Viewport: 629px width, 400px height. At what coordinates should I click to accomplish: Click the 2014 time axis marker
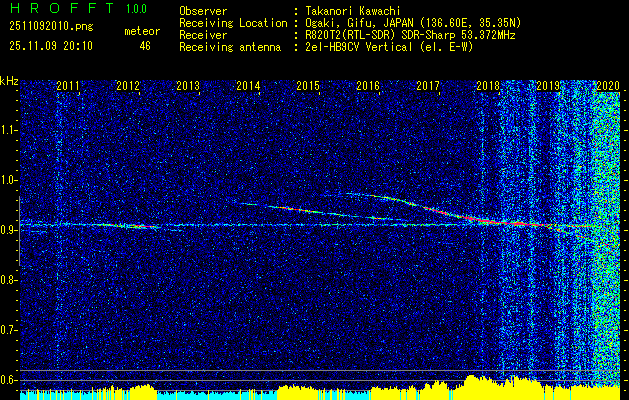click(x=248, y=85)
